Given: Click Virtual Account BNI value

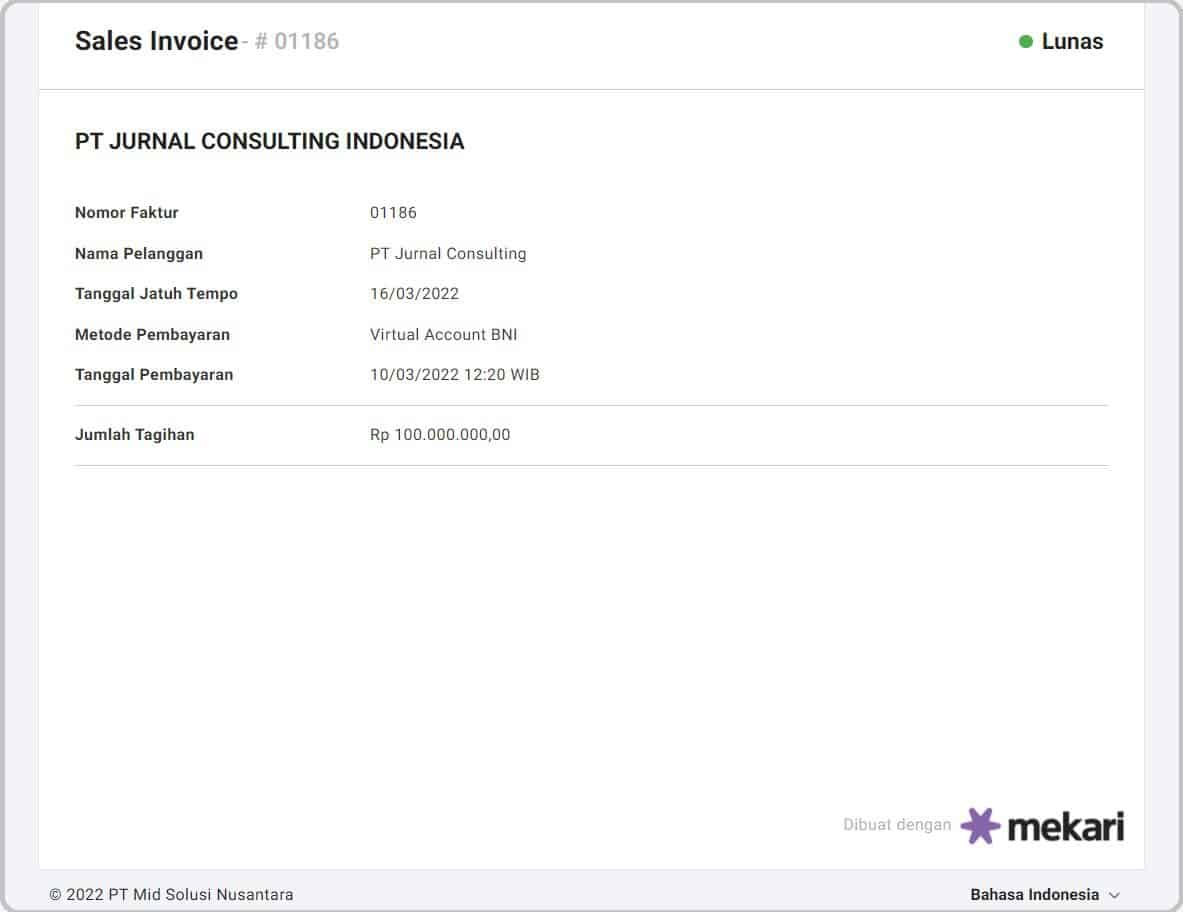Looking at the screenshot, I should [444, 334].
